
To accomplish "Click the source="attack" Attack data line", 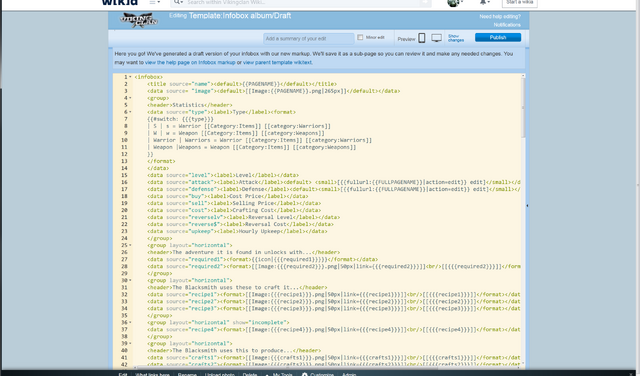I will (334, 182).
